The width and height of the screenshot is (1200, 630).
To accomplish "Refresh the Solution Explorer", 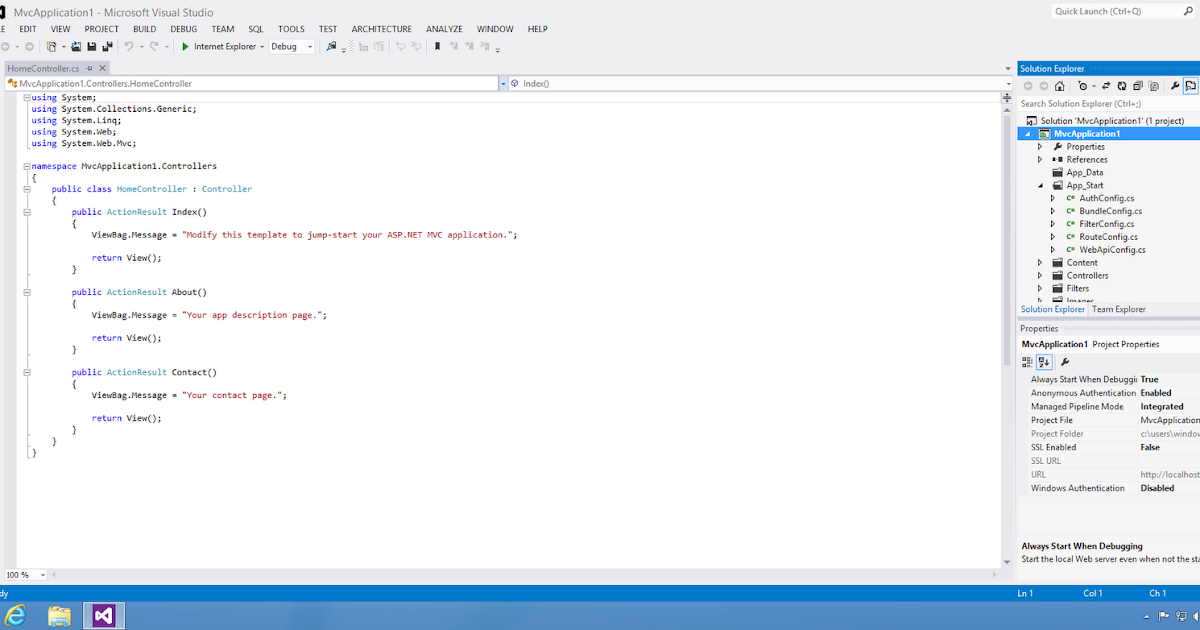I will click(x=1121, y=86).
